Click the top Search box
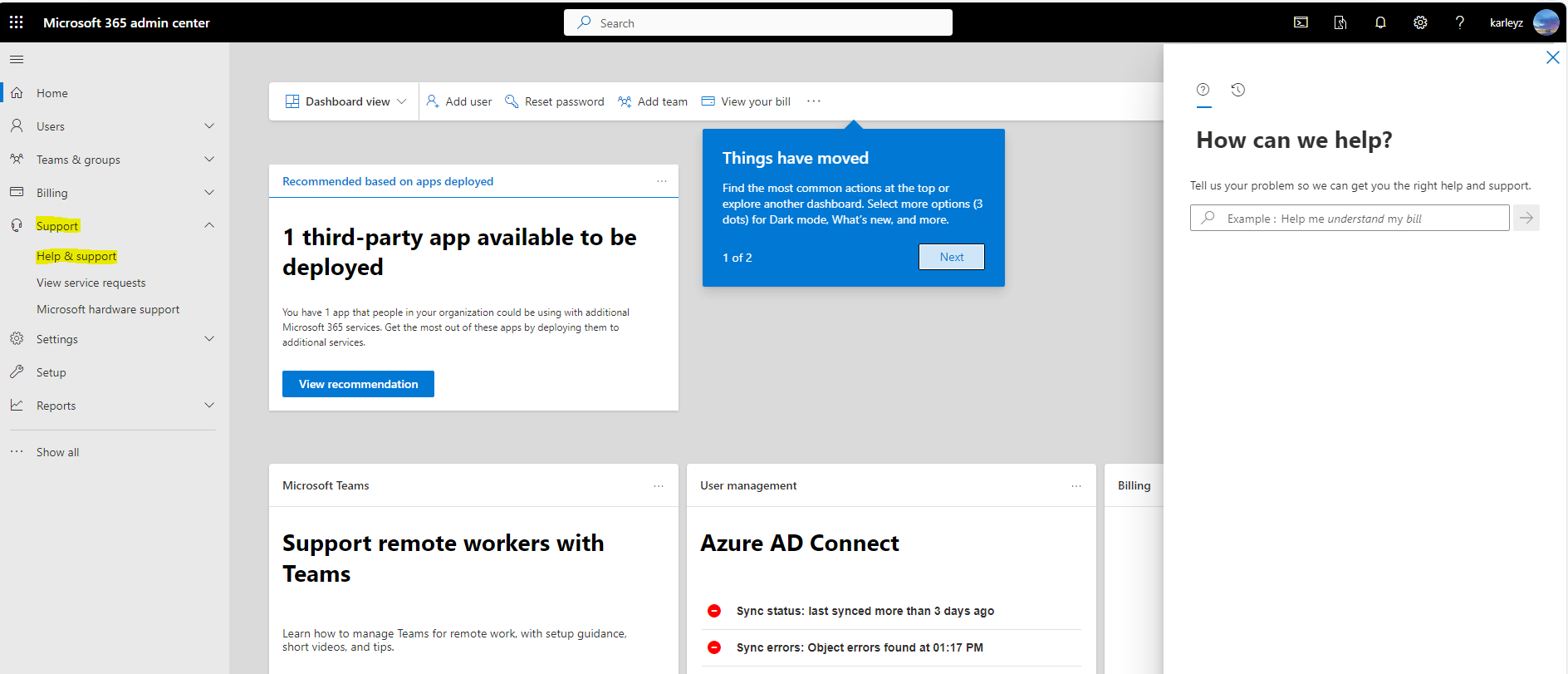This screenshot has width=1568, height=674. point(758,22)
